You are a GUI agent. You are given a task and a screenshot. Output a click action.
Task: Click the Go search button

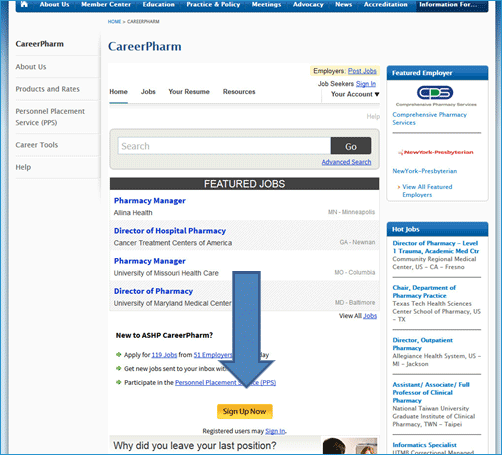[x=351, y=146]
